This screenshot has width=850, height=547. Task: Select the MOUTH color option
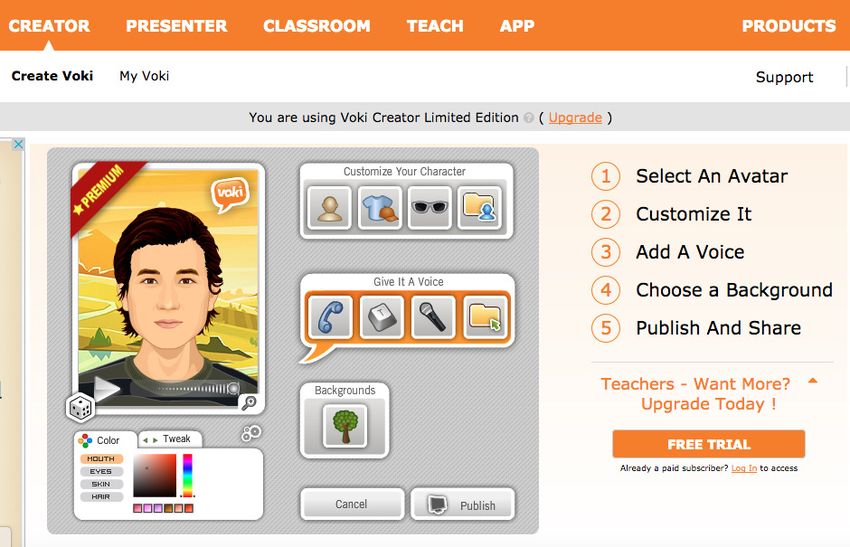pos(101,459)
